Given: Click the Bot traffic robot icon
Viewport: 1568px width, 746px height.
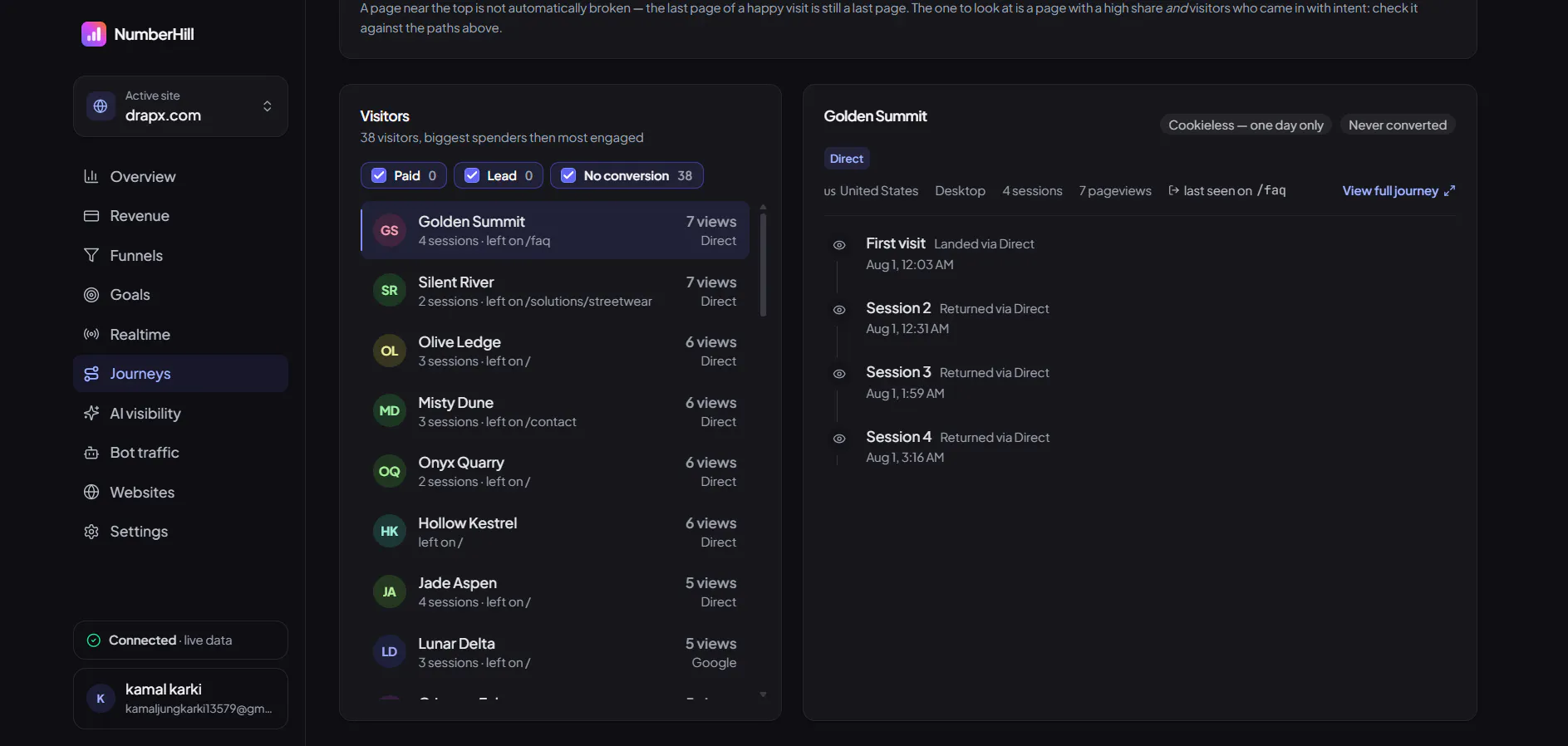Looking at the screenshot, I should click(91, 453).
